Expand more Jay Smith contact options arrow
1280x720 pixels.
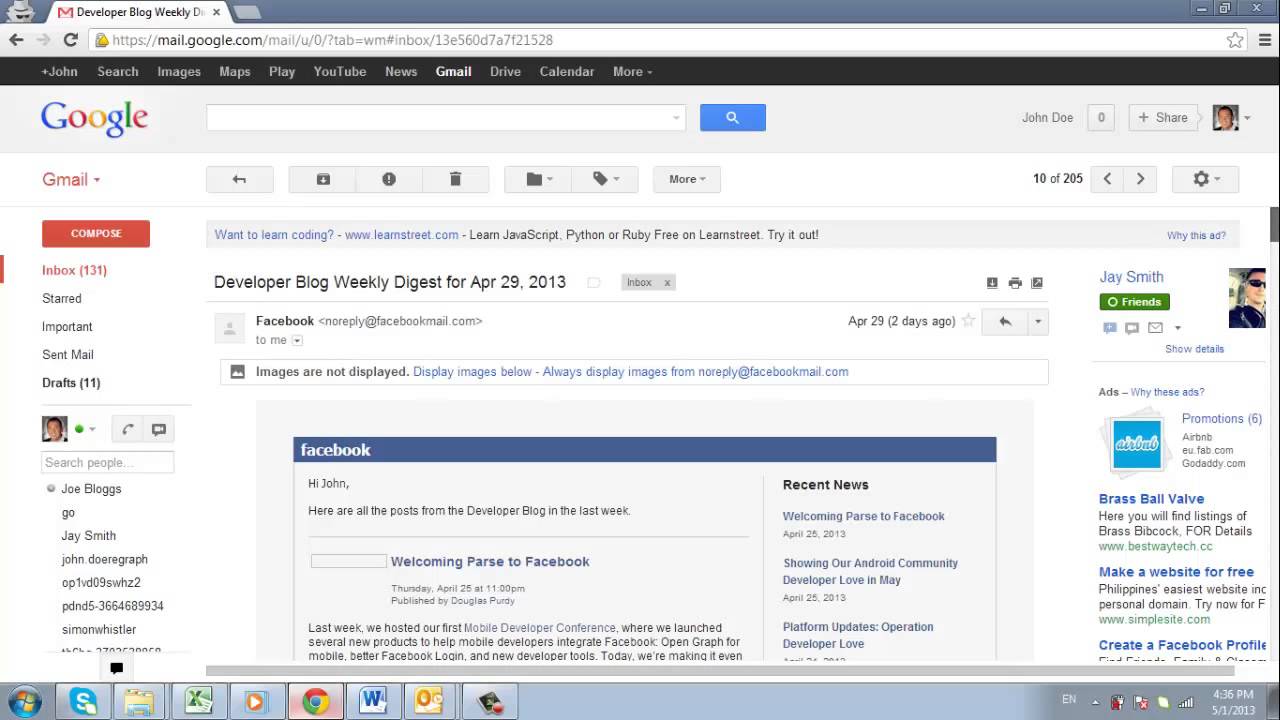pos(1178,328)
